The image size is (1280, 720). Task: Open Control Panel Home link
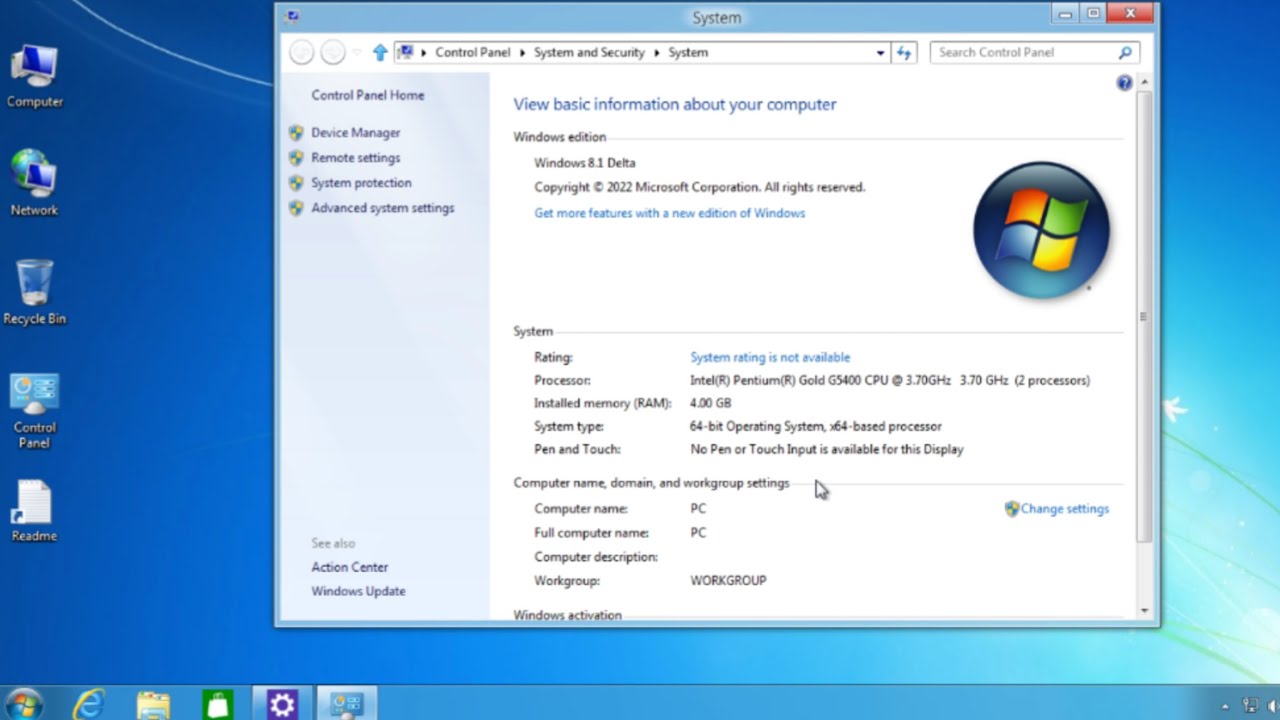pyautogui.click(x=367, y=95)
